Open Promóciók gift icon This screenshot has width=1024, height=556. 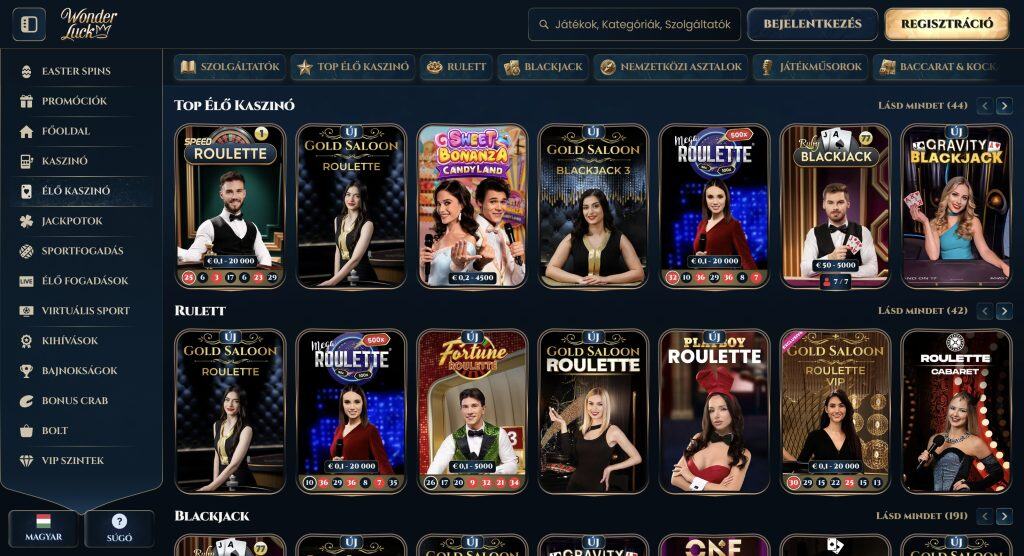[x=26, y=101]
